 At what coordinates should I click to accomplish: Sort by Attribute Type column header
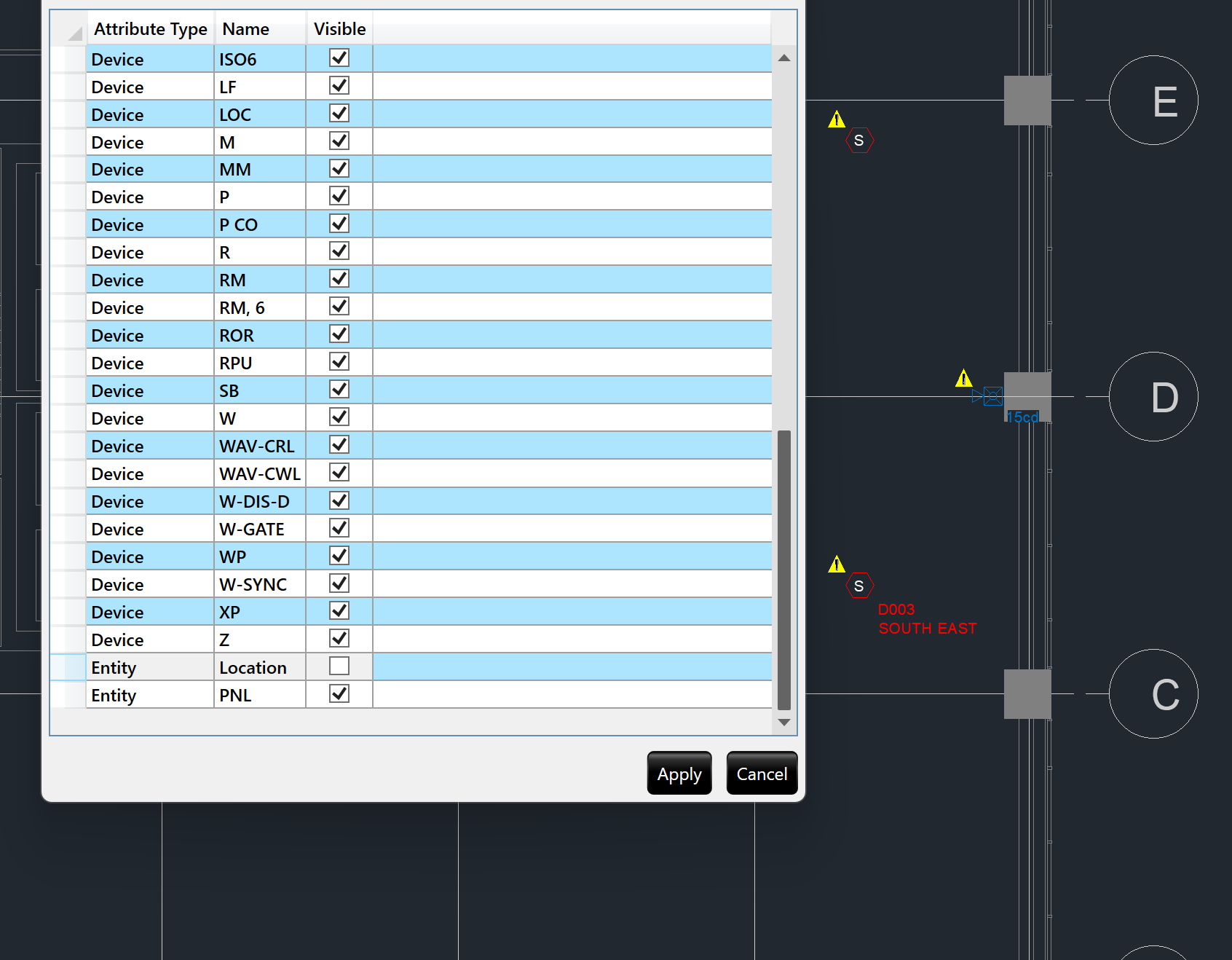(x=151, y=29)
